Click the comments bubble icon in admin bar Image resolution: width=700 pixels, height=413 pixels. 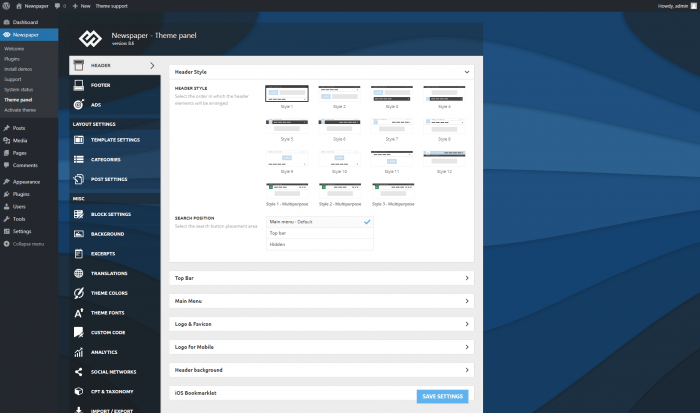point(57,6)
